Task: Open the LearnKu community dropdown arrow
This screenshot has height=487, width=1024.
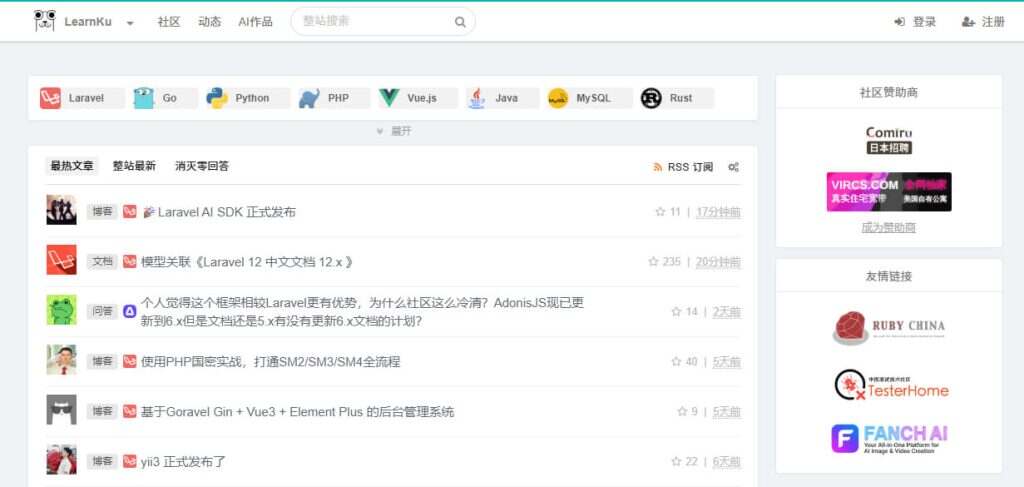Action: pyautogui.click(x=130, y=23)
